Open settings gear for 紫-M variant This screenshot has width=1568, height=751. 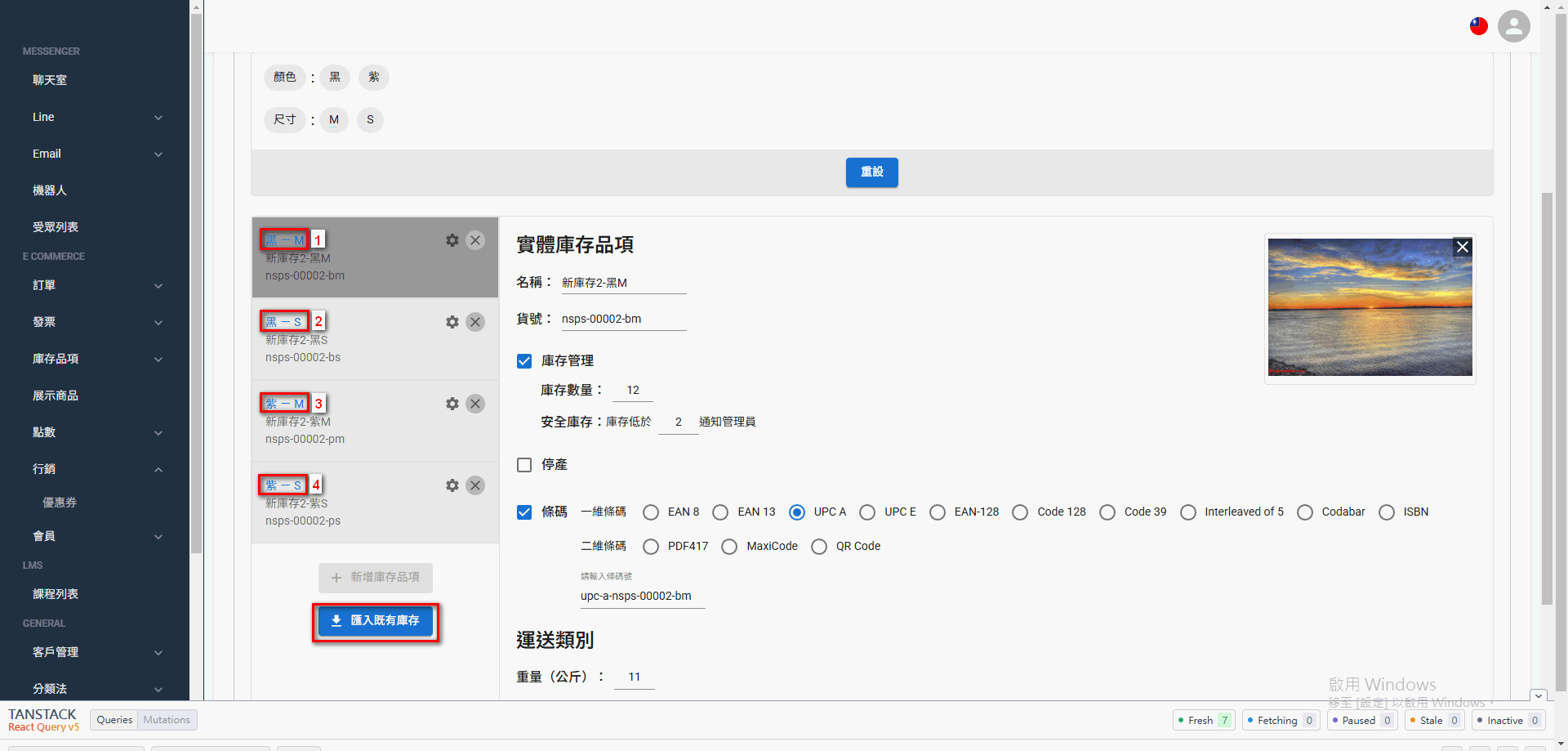pyautogui.click(x=452, y=404)
